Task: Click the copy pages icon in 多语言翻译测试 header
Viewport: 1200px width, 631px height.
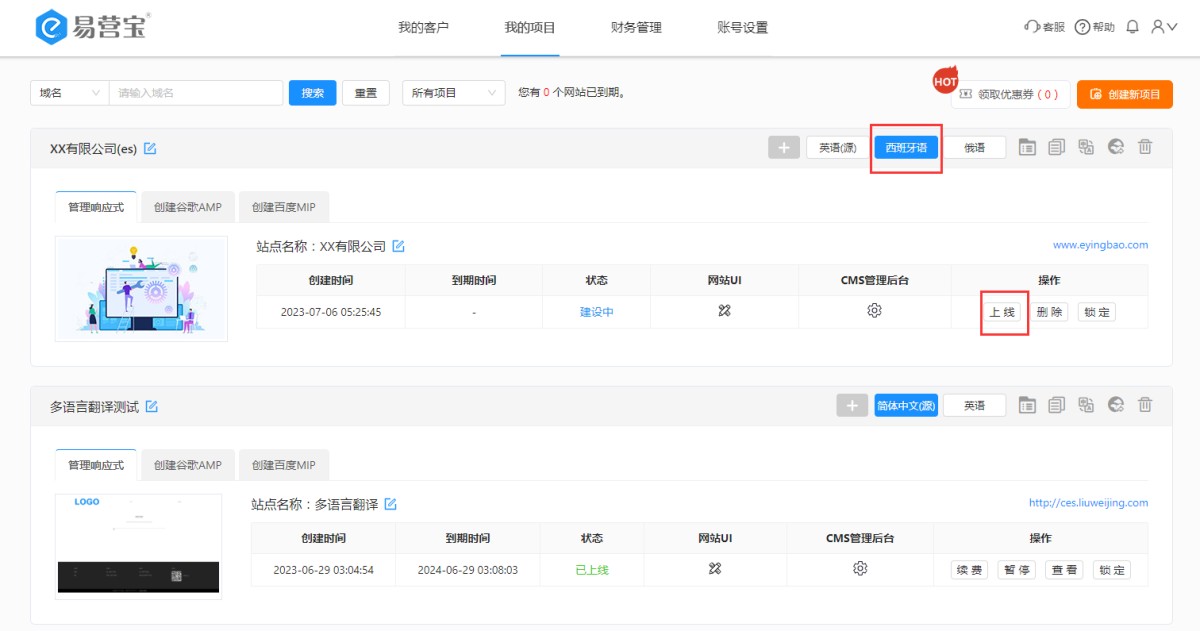Action: click(1057, 405)
